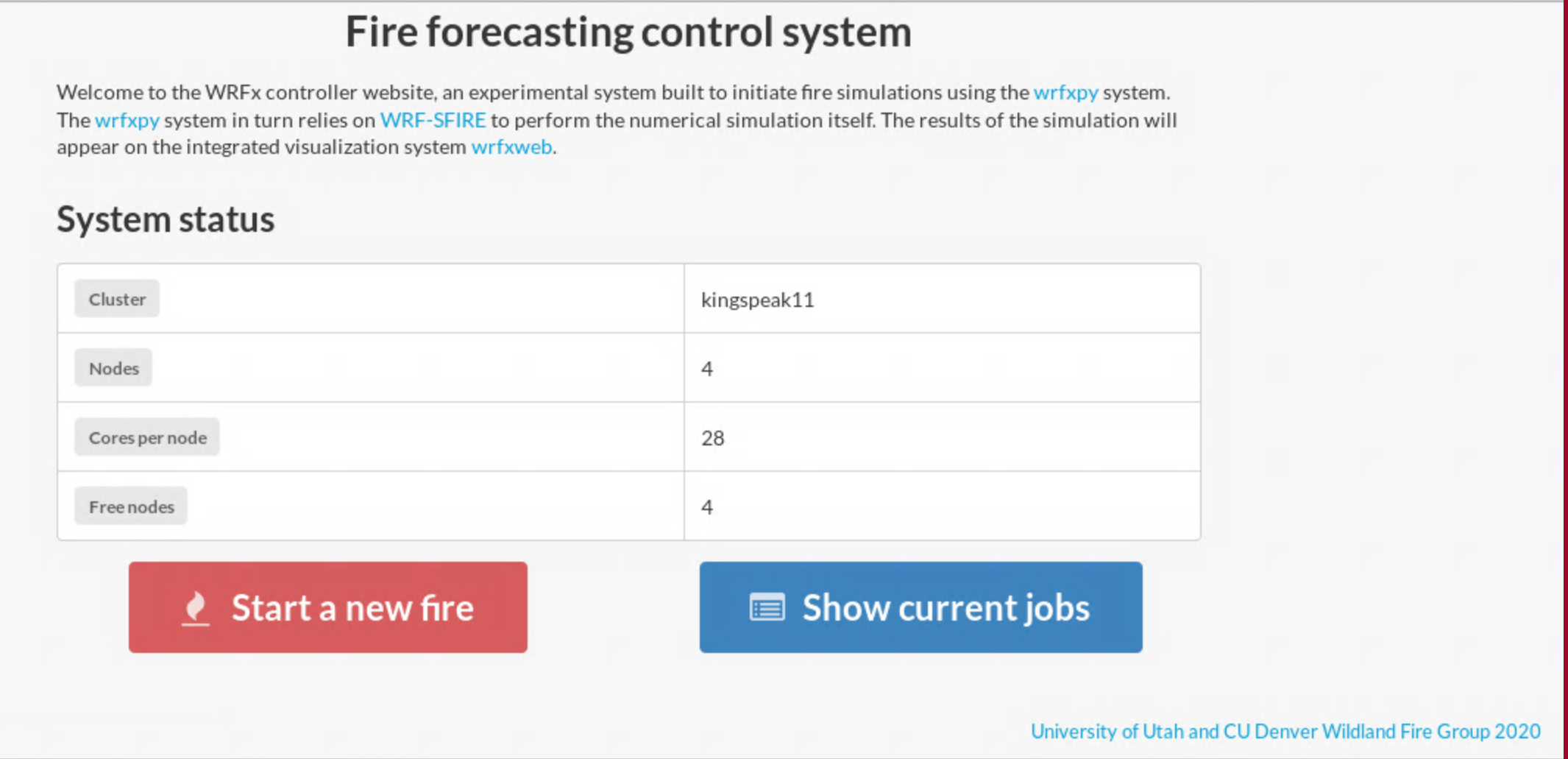Click the 28 cores value cell
The image size is (1568, 759).
coord(942,437)
